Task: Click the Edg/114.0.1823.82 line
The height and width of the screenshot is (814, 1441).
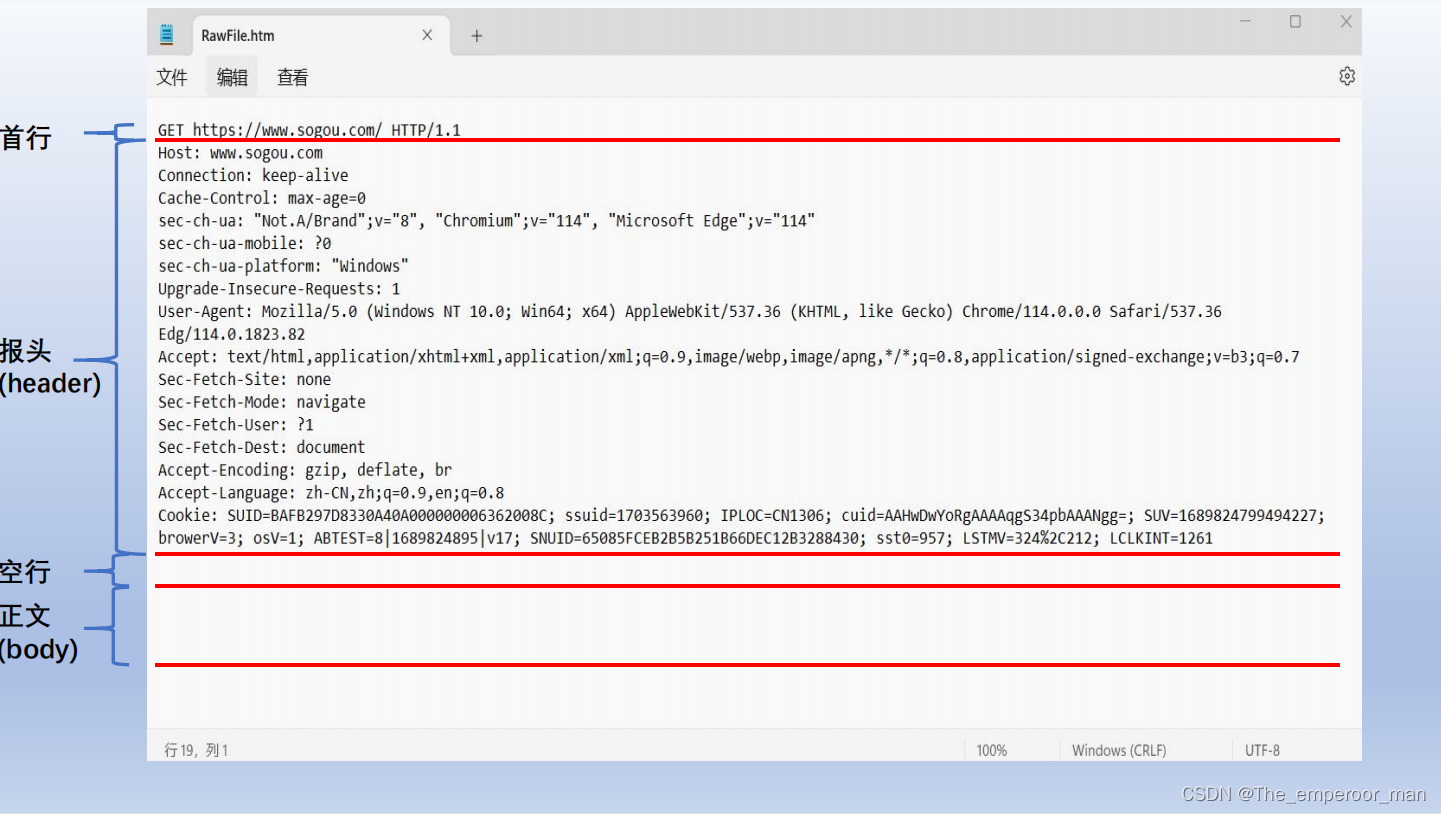Action: (x=231, y=334)
